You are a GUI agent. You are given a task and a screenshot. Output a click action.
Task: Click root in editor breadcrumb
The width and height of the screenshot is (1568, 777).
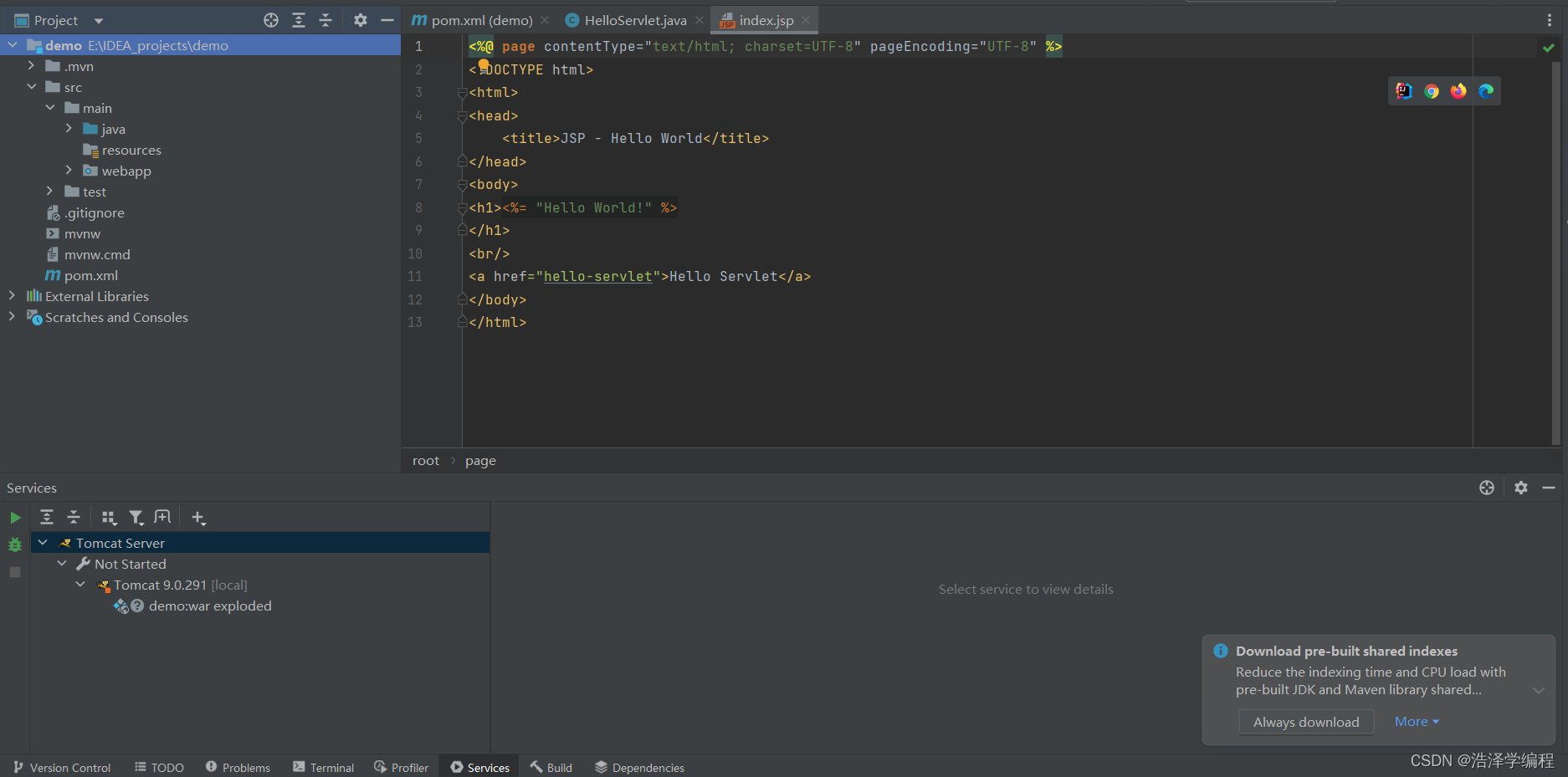(425, 461)
